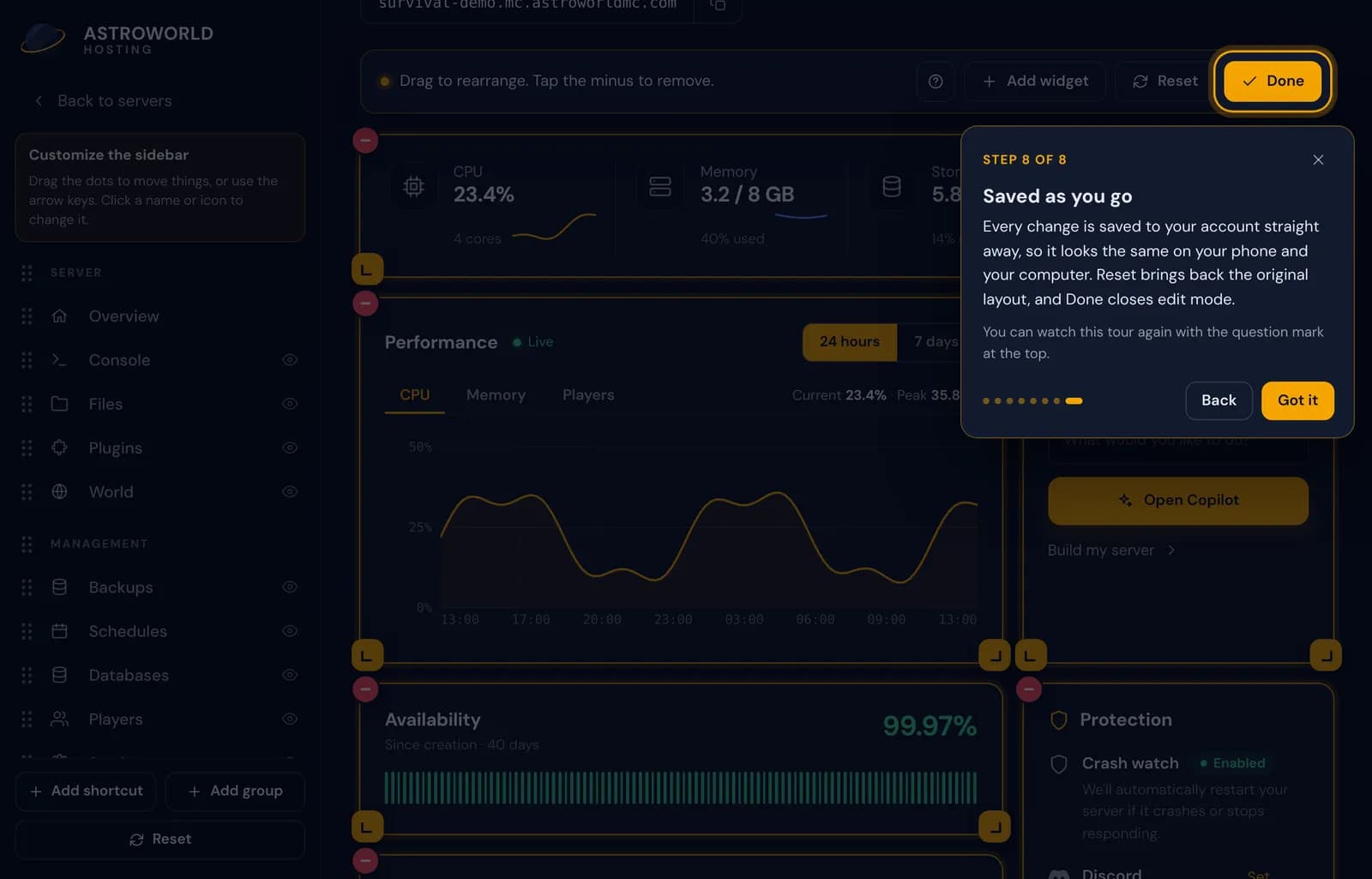Screen dimensions: 1372x879
Task: Click the Backups database icon
Action: pyautogui.click(x=59, y=587)
